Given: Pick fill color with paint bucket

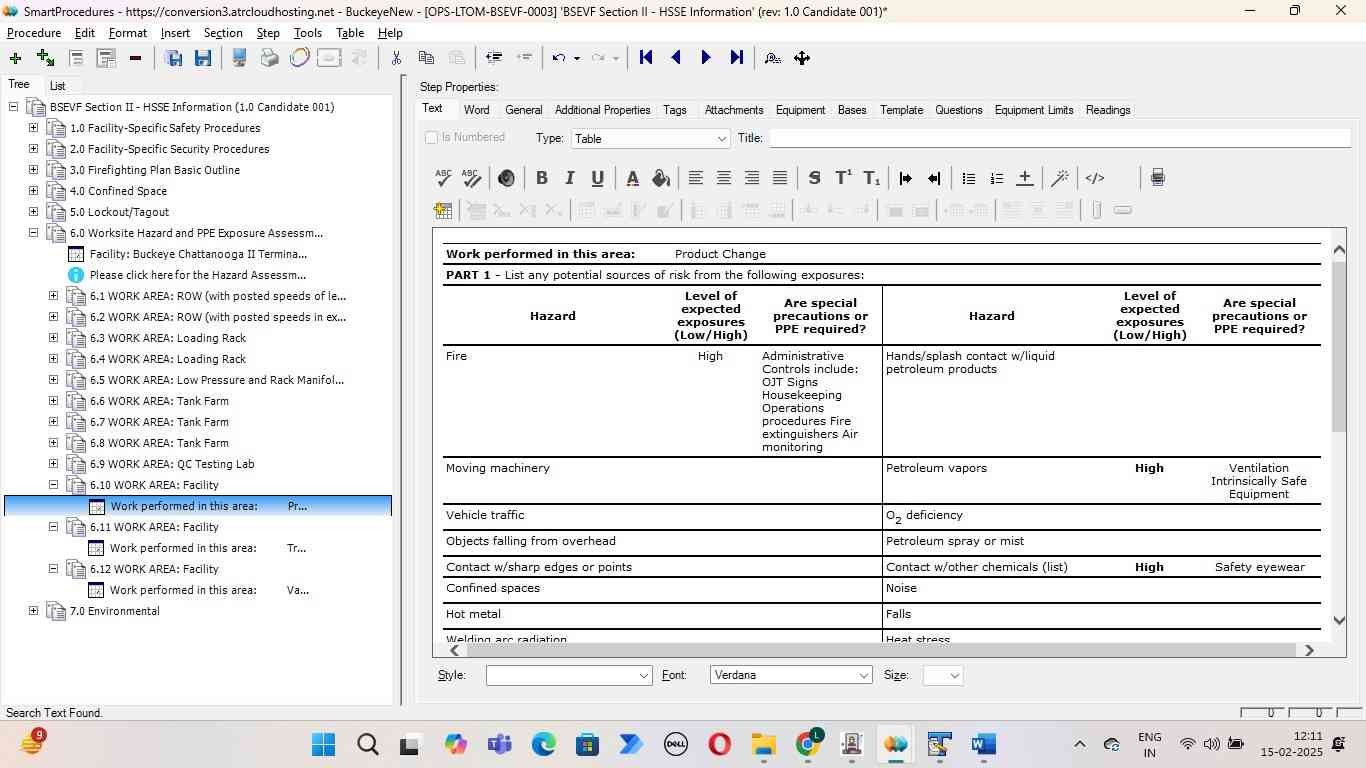Looking at the screenshot, I should click(x=661, y=178).
